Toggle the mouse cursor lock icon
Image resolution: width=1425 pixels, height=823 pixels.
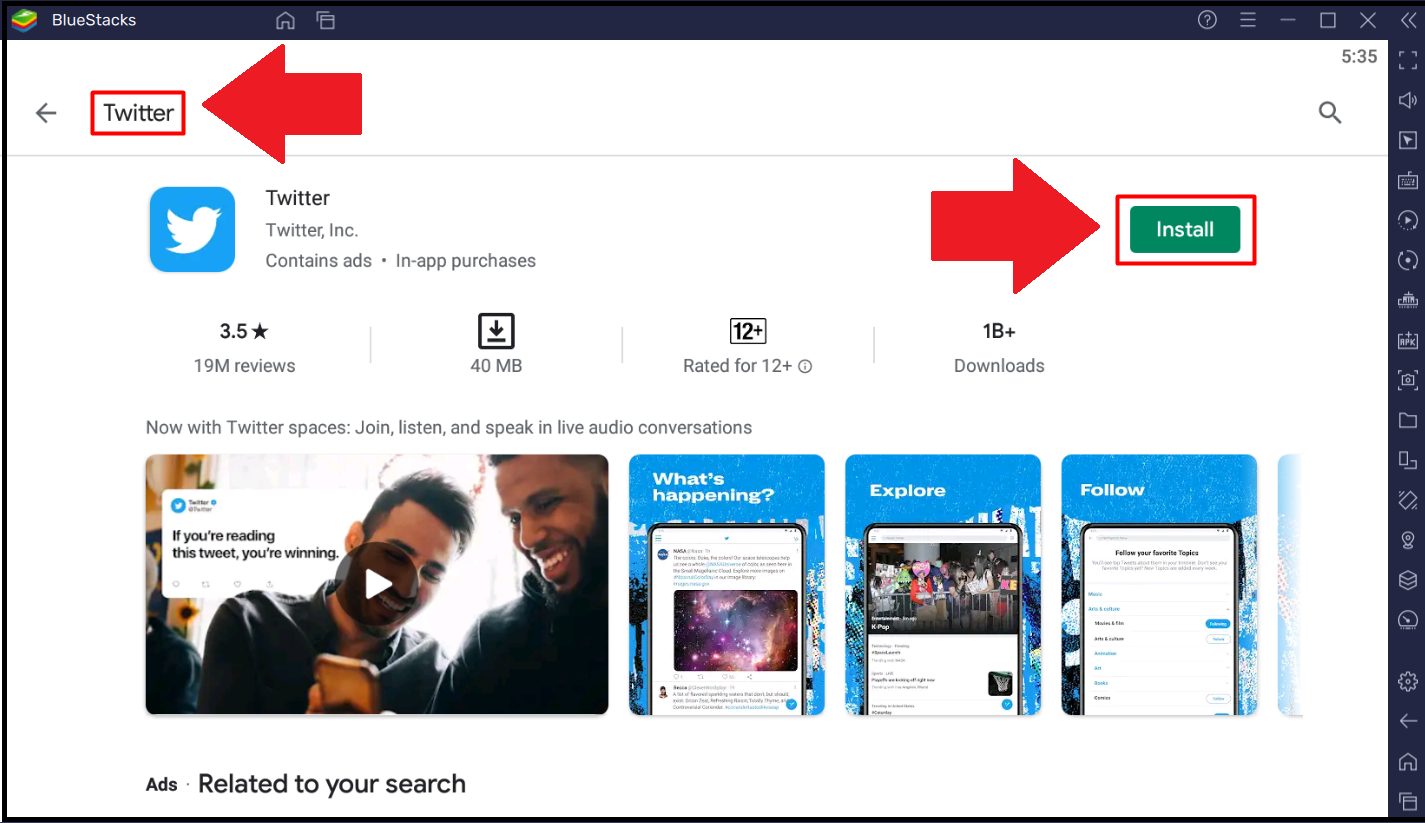(1408, 140)
